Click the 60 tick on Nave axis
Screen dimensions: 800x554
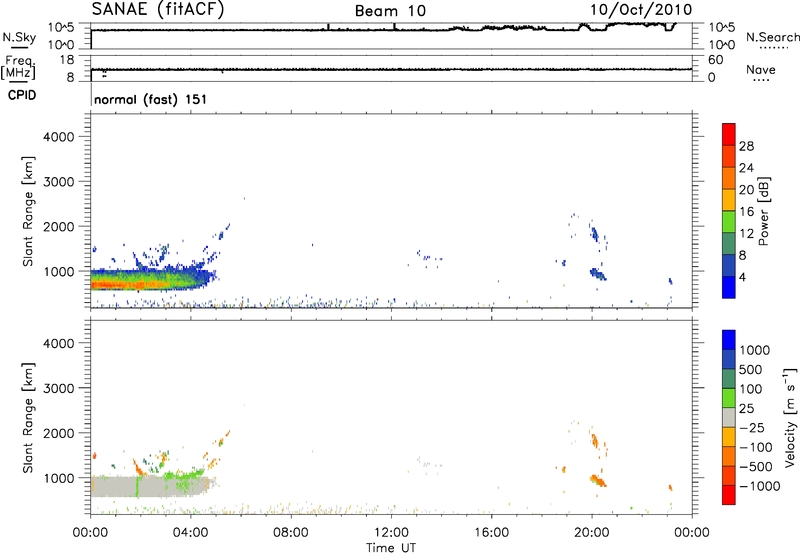coord(715,60)
